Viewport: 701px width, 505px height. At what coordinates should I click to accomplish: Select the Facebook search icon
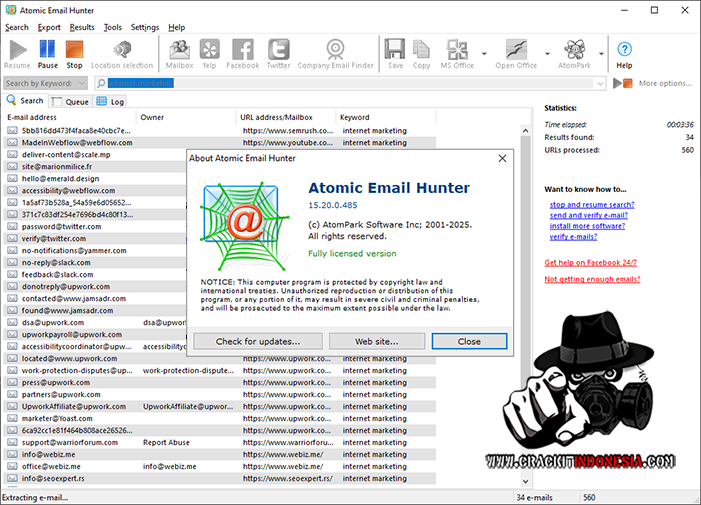(x=242, y=53)
